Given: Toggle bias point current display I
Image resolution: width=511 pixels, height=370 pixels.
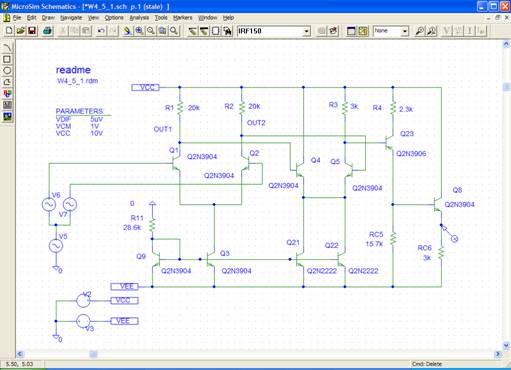Looking at the screenshot, I should [x=470, y=31].
